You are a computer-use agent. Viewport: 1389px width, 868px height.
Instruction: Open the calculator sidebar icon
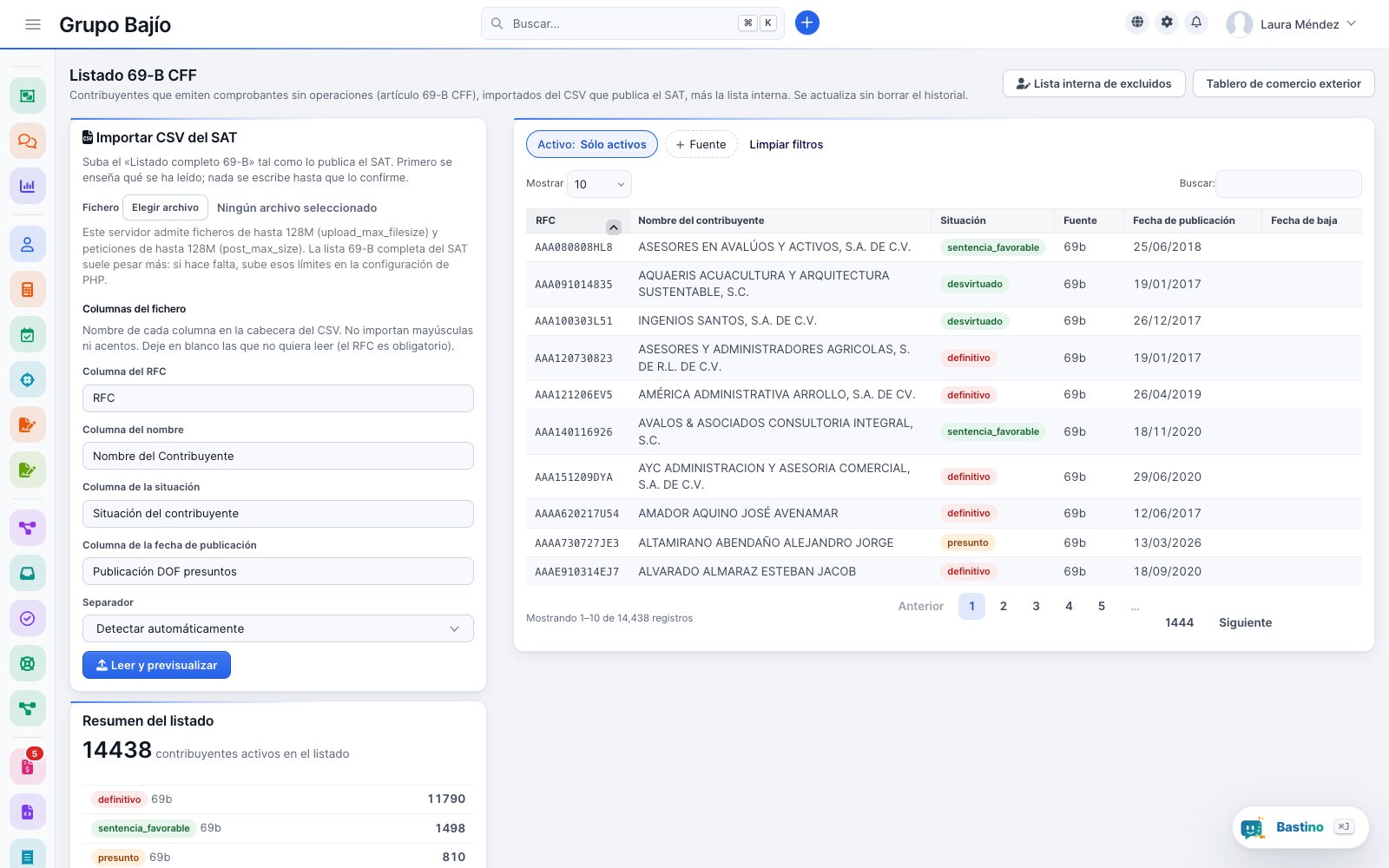pos(27,289)
